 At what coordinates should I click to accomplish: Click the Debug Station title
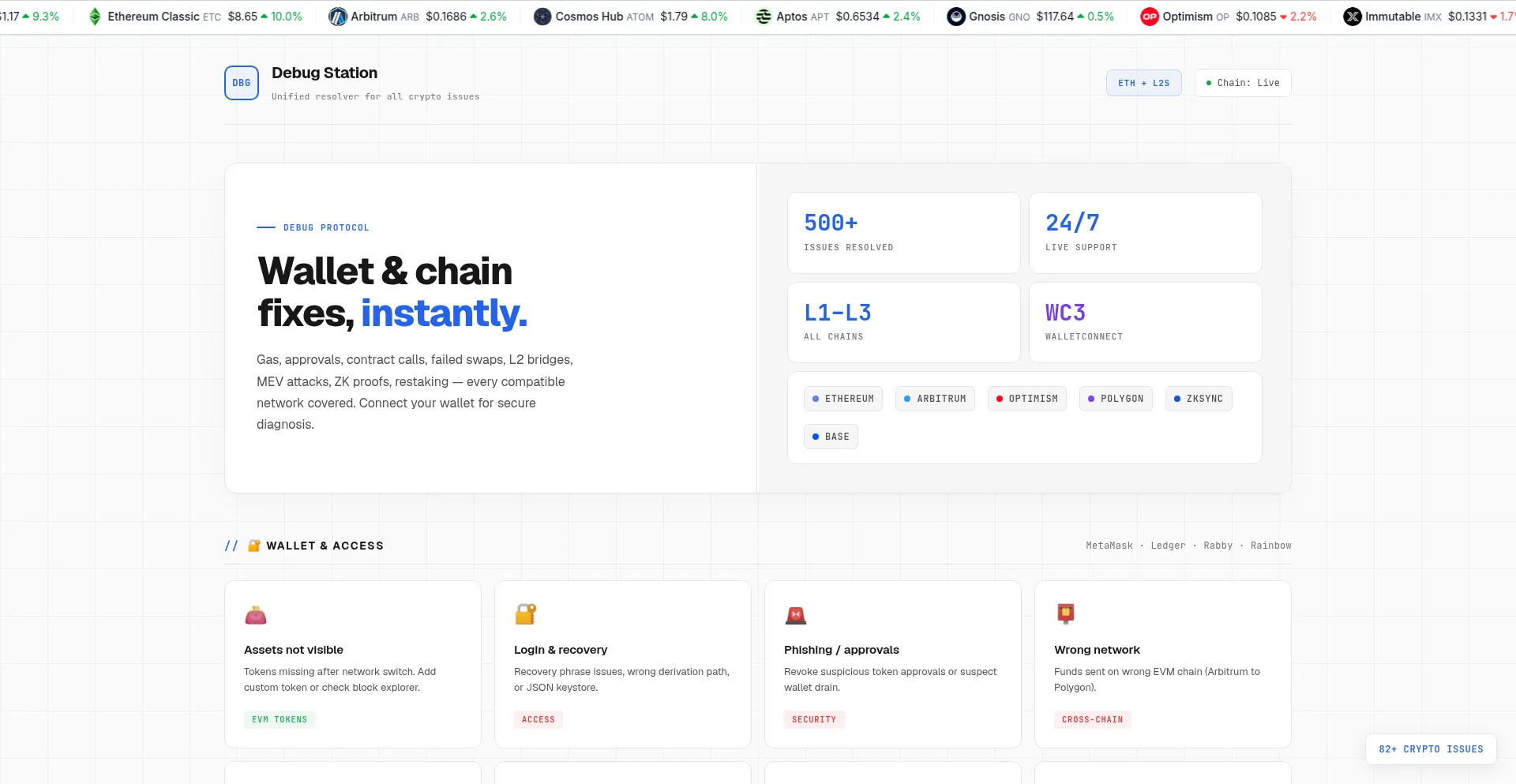325,73
